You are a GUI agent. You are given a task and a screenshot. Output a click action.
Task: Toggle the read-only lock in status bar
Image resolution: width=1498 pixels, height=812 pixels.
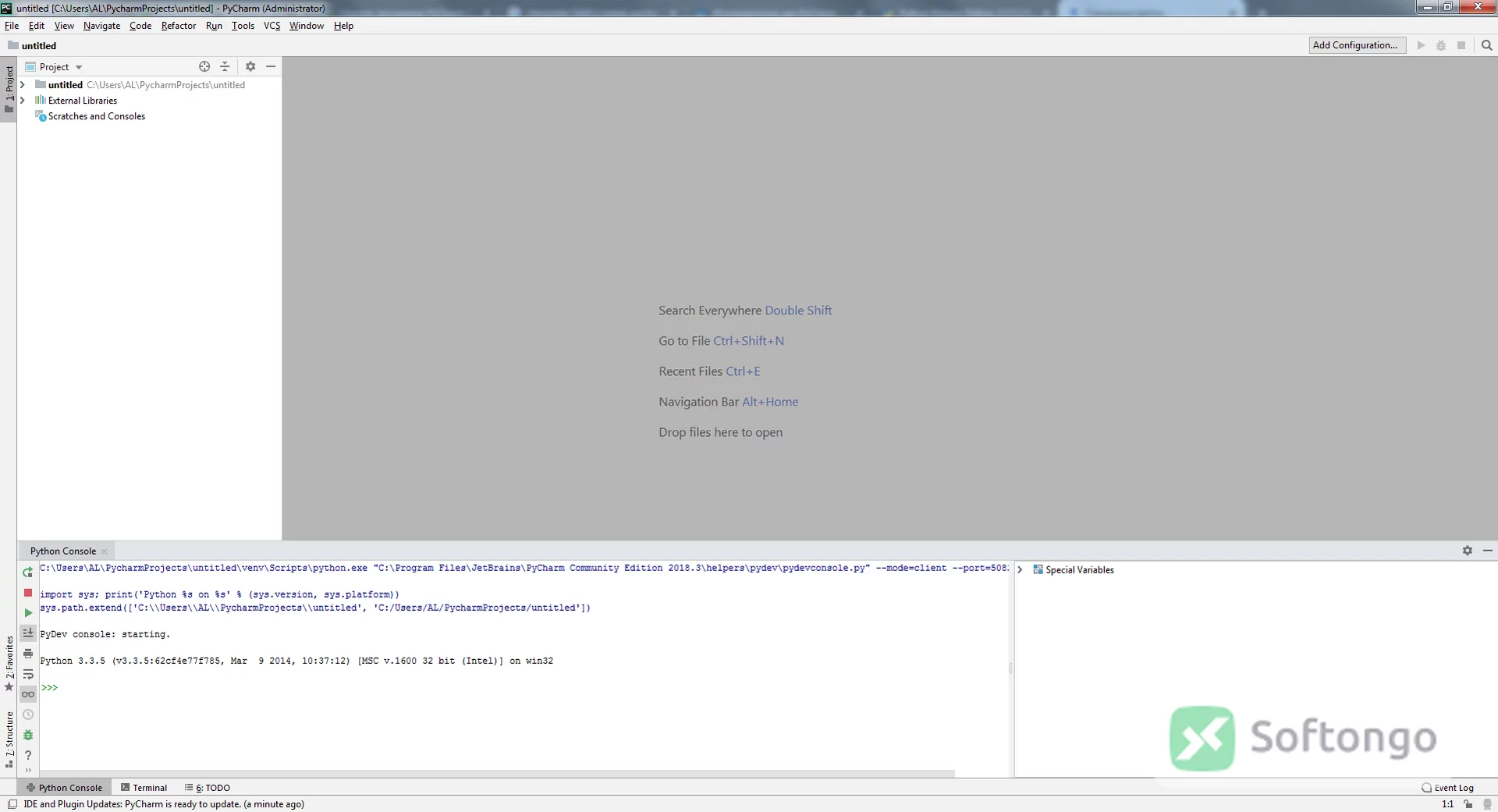pos(1468,804)
